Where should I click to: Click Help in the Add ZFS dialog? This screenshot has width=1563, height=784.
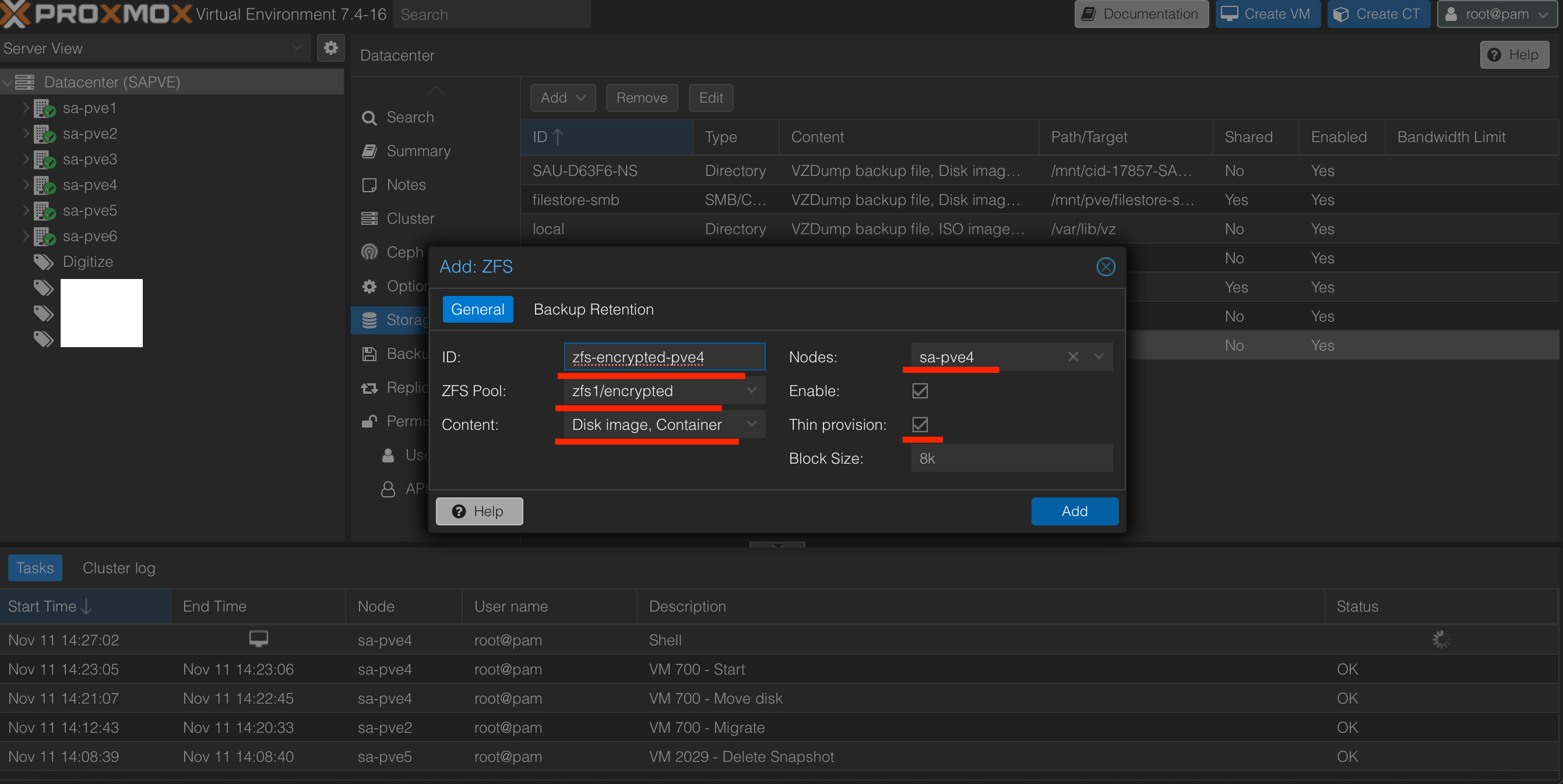pos(478,511)
